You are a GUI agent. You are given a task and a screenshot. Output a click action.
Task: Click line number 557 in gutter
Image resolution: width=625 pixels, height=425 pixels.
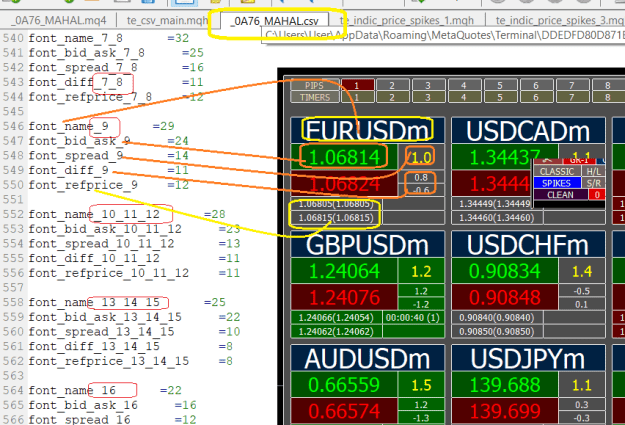pyautogui.click(x=13, y=288)
